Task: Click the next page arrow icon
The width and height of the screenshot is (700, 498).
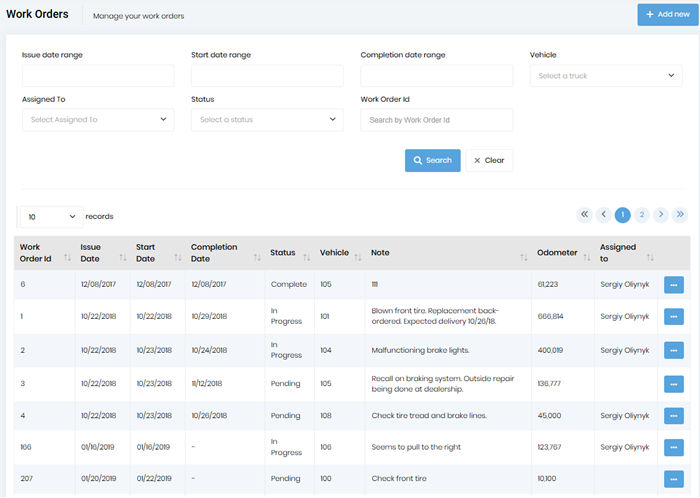Action: click(x=661, y=214)
